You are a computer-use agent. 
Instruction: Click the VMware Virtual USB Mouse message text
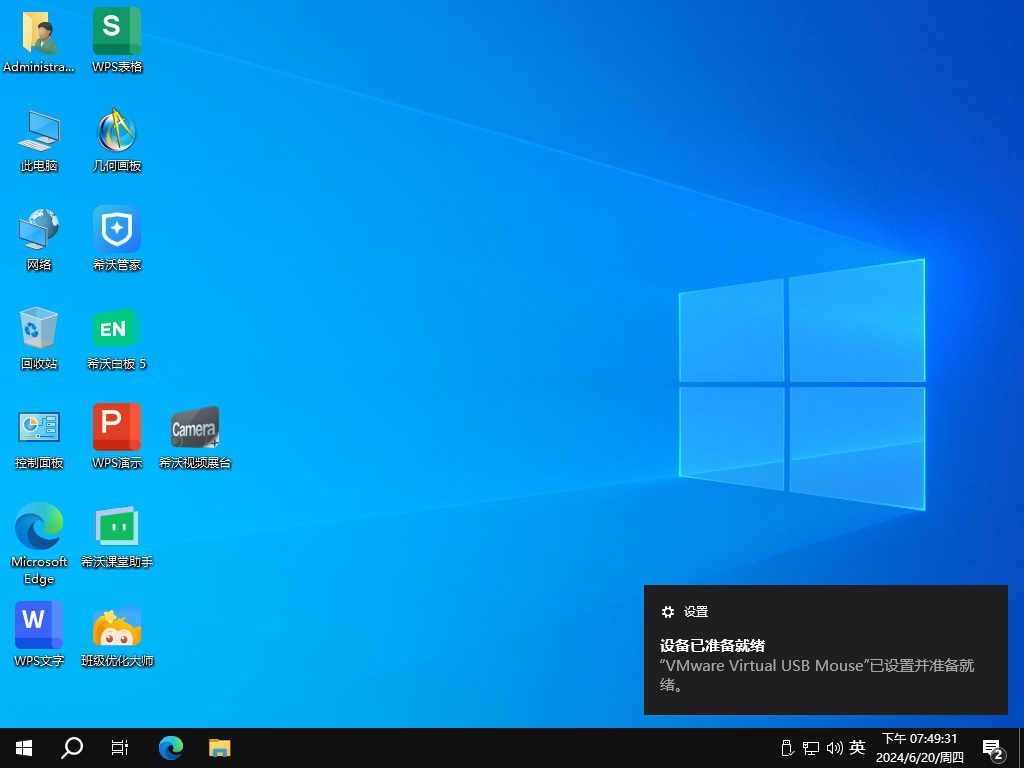[817, 675]
